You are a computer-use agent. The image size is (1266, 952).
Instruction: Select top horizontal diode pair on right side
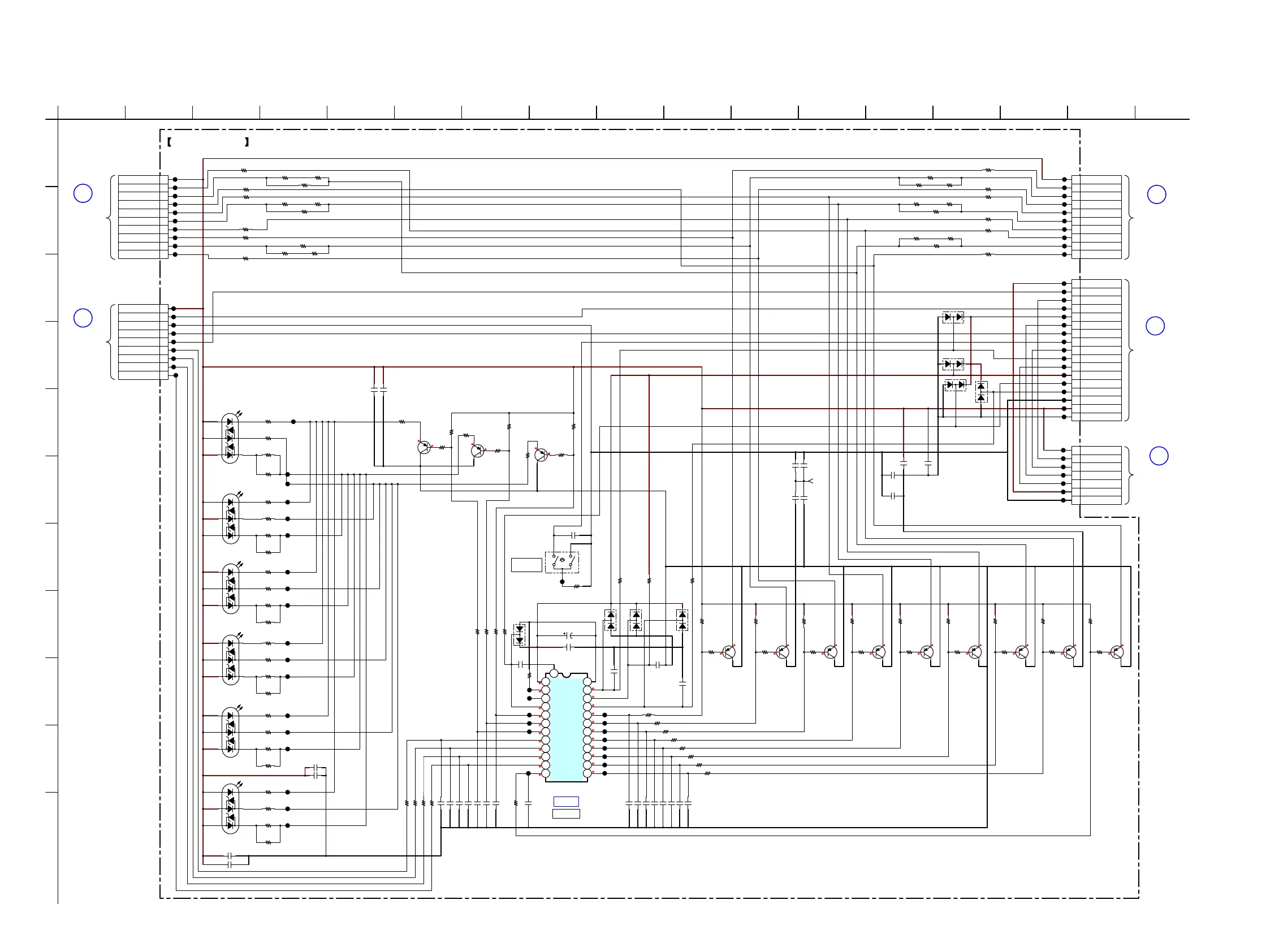pyautogui.click(x=953, y=317)
